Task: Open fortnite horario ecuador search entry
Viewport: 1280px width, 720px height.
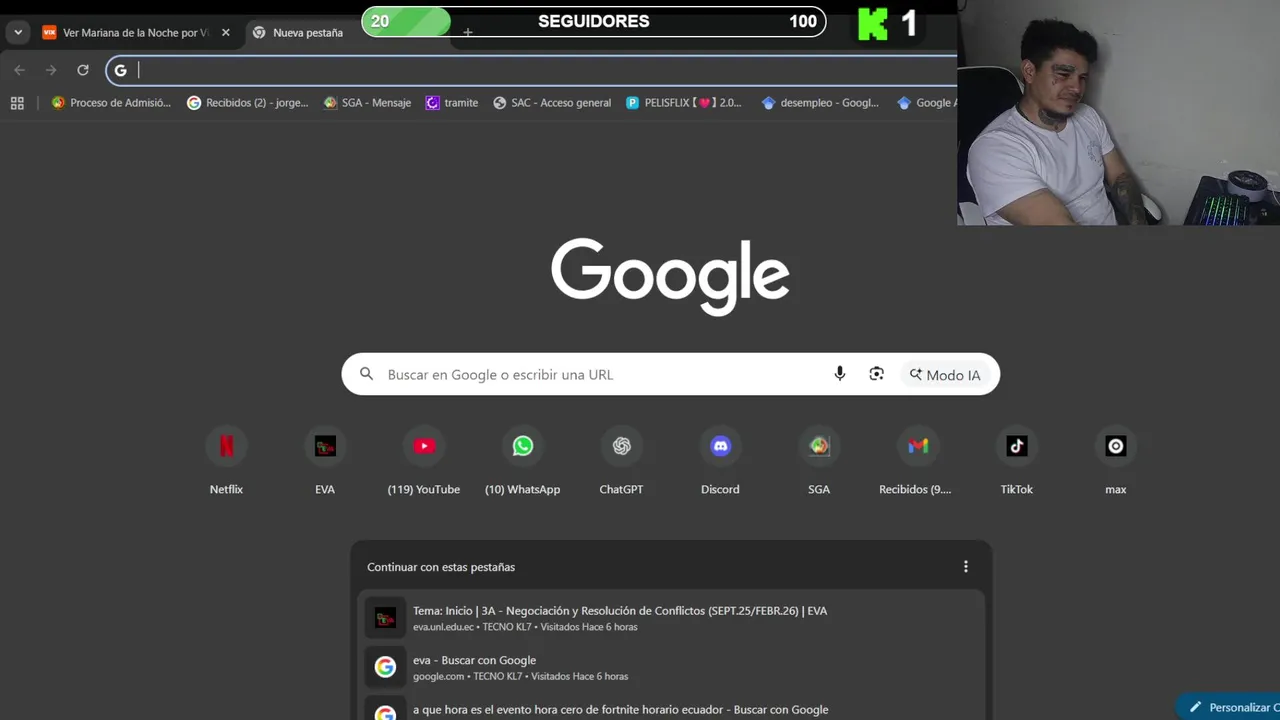Action: coord(671,707)
